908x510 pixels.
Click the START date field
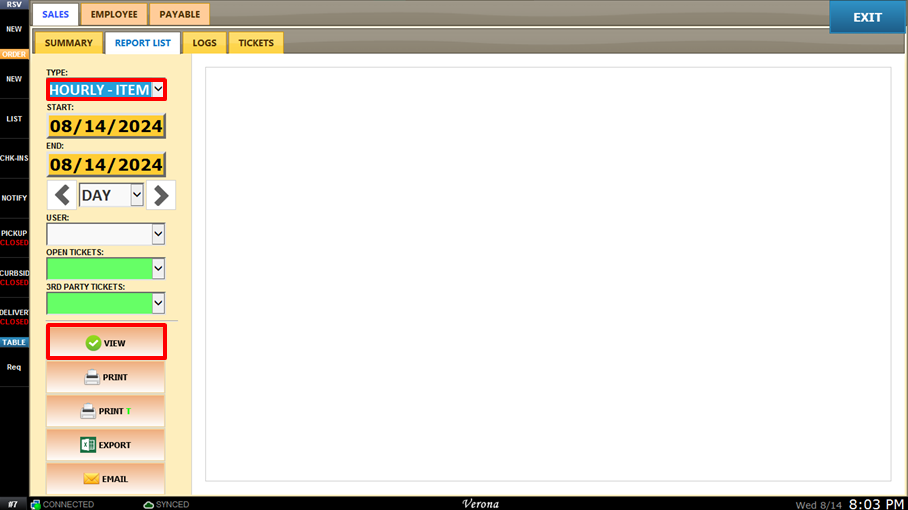coord(106,126)
